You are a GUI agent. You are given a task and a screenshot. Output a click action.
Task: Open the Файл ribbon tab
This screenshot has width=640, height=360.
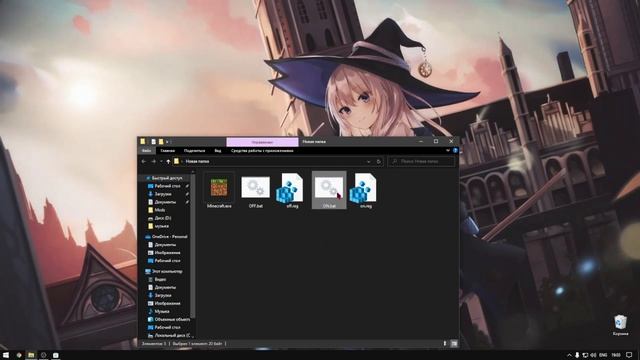click(x=147, y=151)
